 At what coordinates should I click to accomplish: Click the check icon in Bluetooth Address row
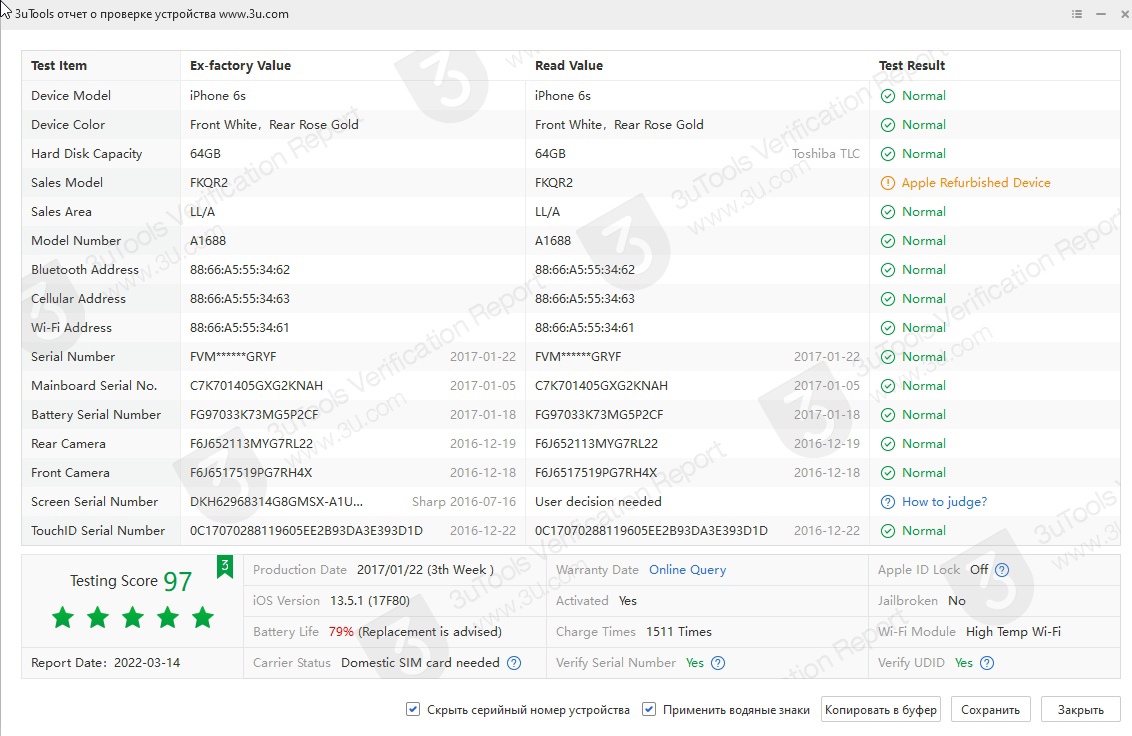(x=888, y=269)
